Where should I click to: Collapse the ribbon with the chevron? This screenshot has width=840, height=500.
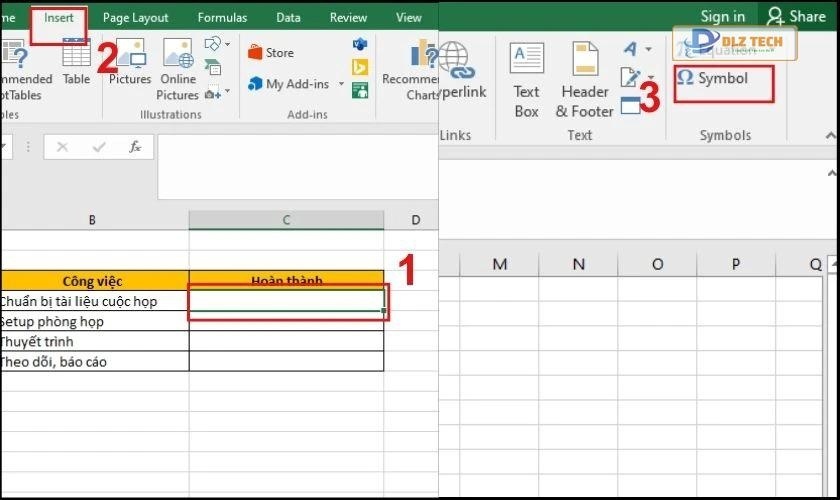[x=829, y=135]
